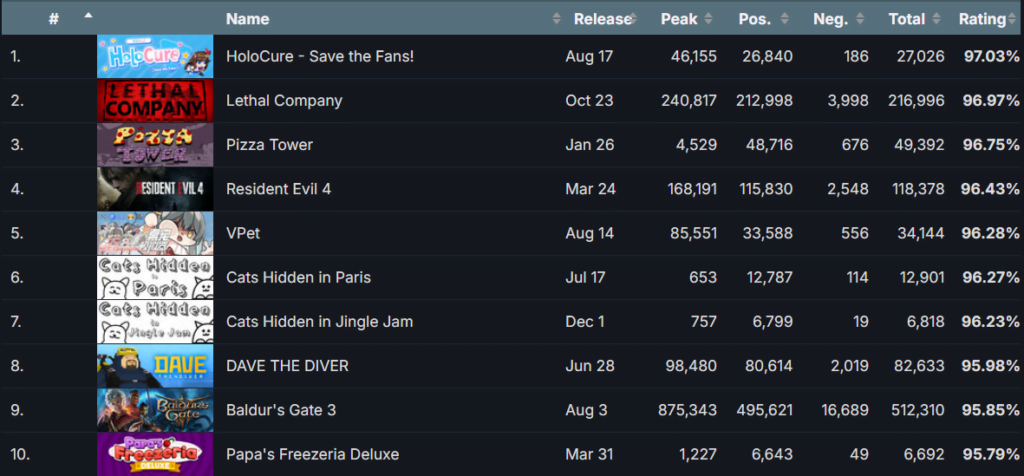This screenshot has width=1024, height=476.
Task: Click the Lethal Company name link
Action: pos(284,100)
